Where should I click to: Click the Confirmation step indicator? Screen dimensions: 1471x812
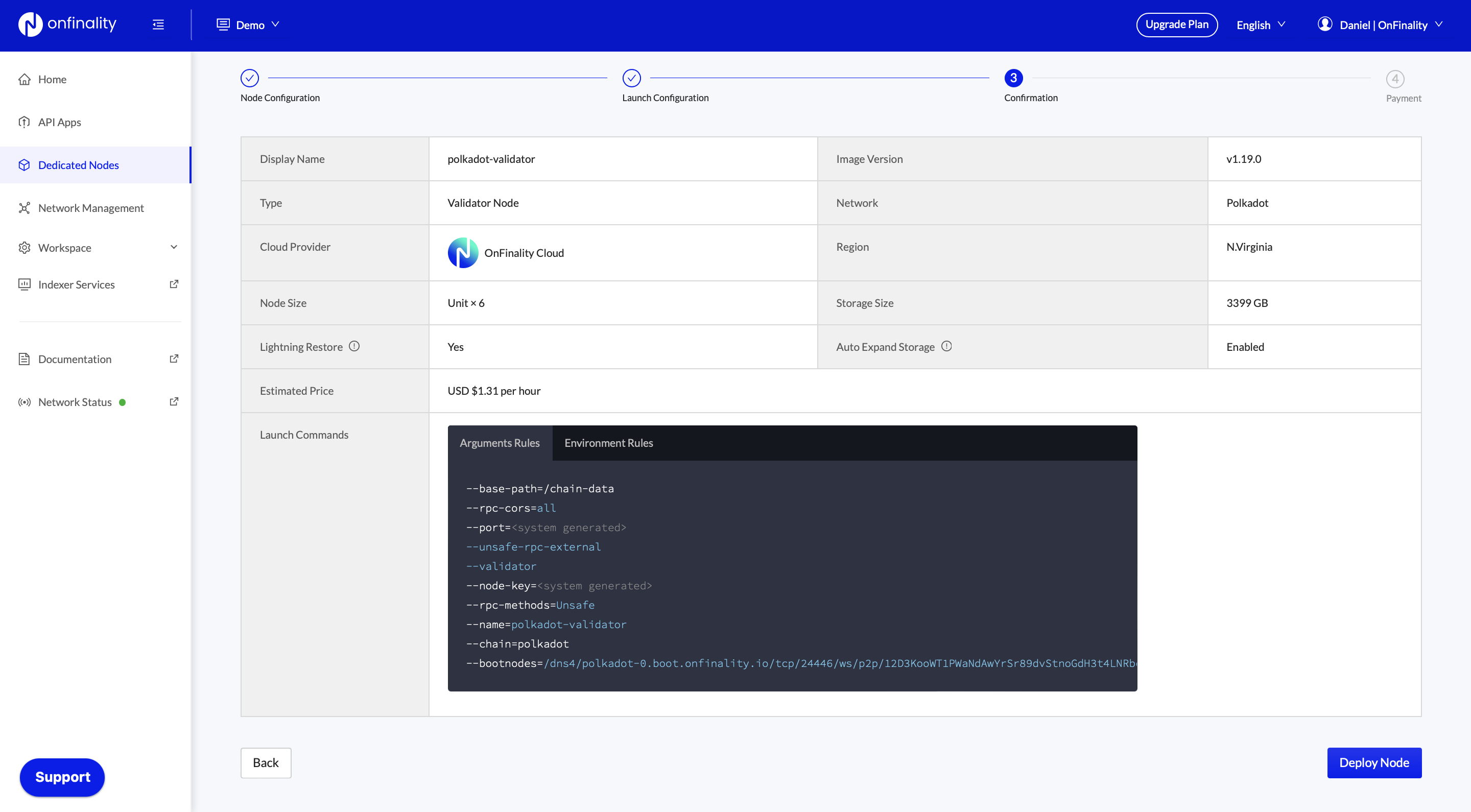[1013, 78]
